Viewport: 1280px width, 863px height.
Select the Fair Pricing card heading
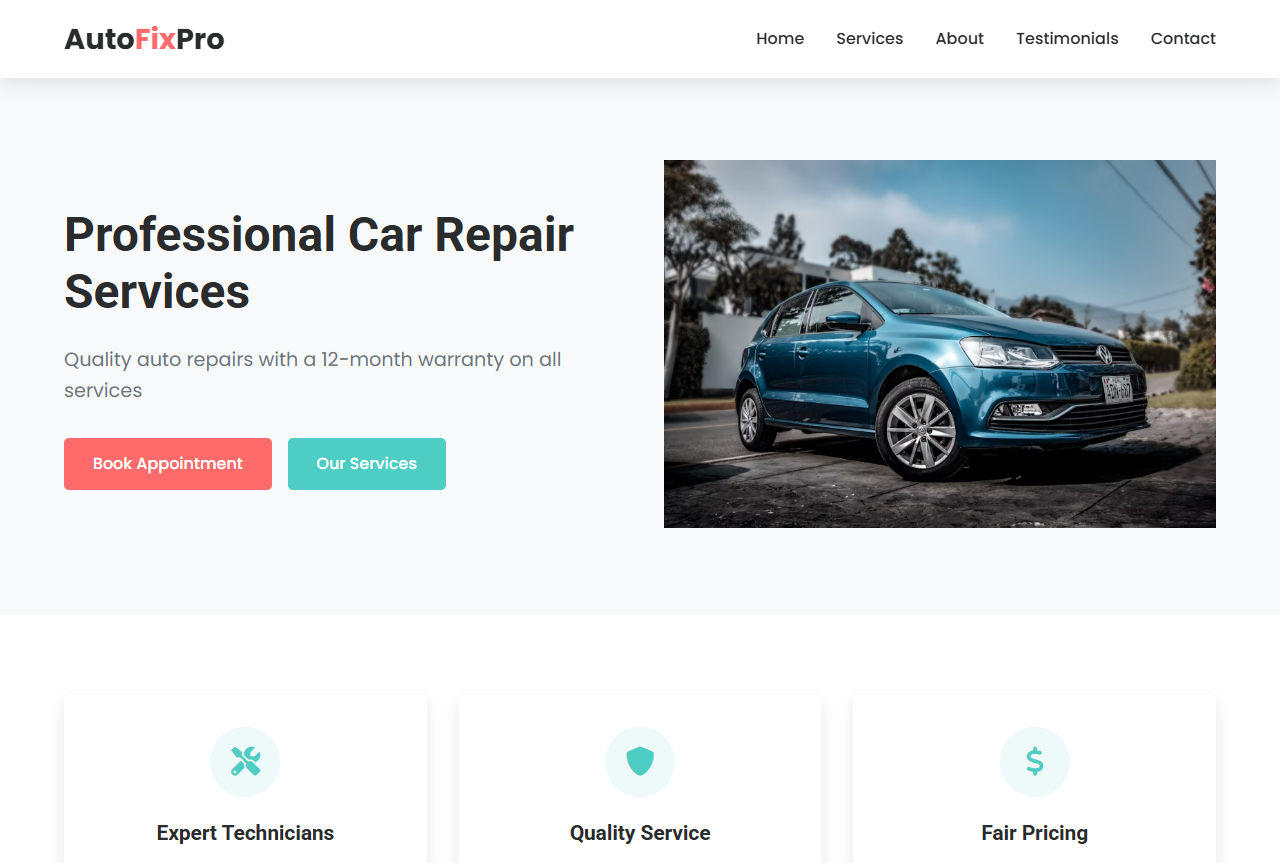[1035, 833]
